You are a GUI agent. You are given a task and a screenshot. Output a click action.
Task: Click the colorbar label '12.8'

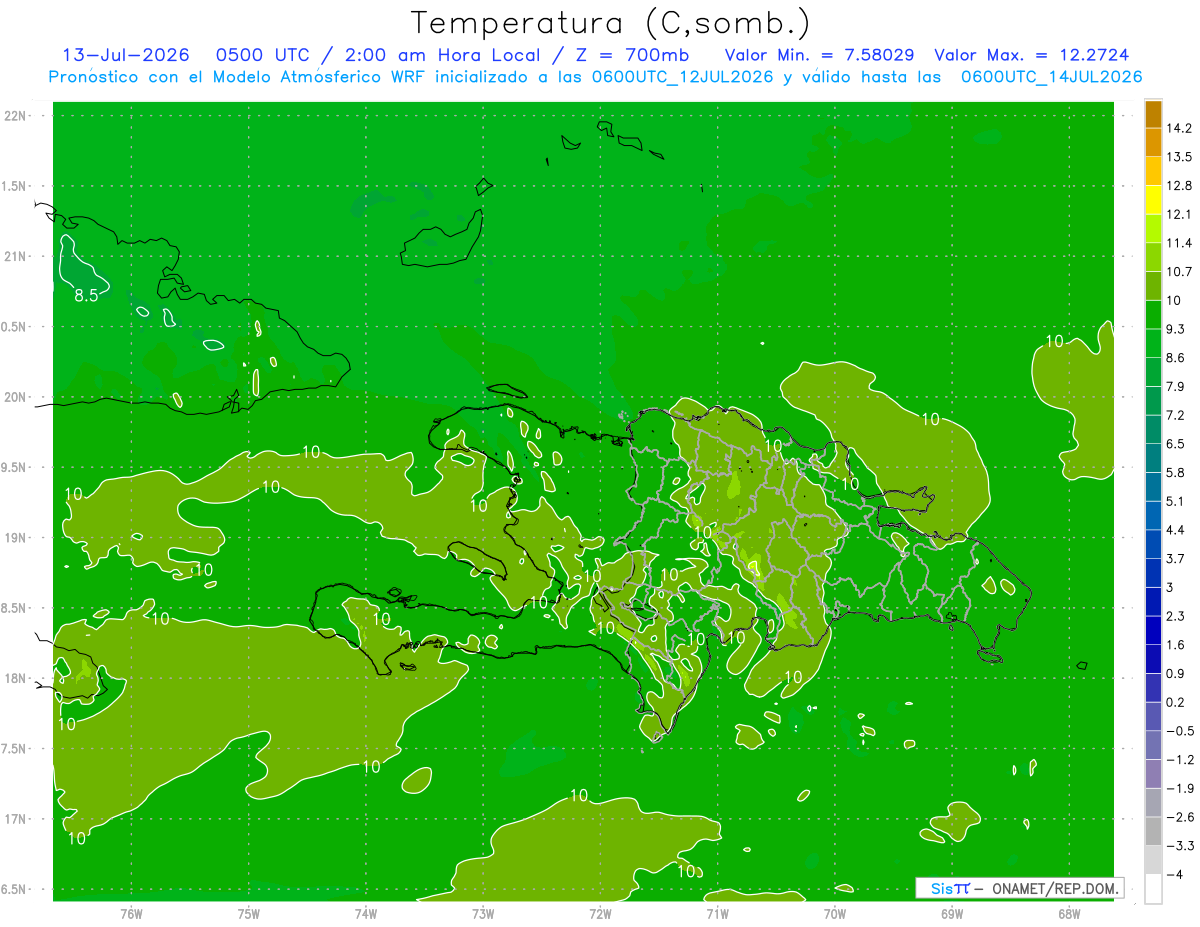point(1181,186)
